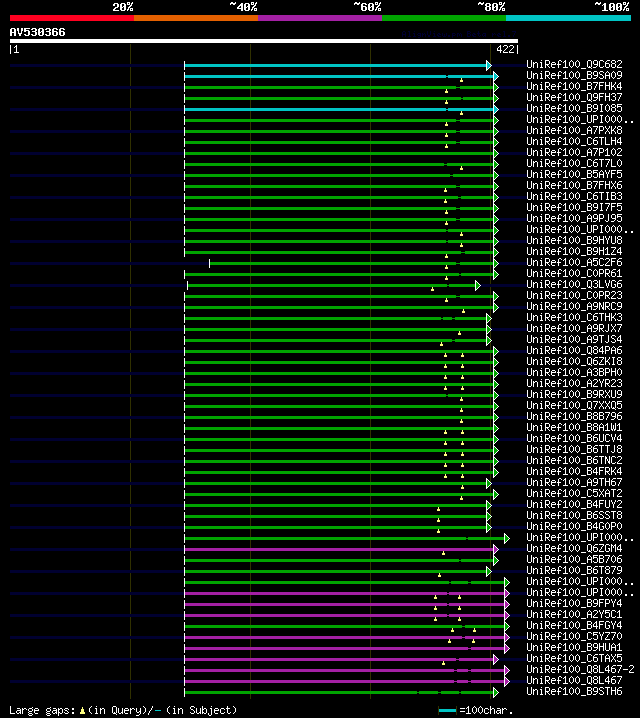
Task: Select the UniRef100_Q6ZGM4 label
Action: click(x=574, y=548)
